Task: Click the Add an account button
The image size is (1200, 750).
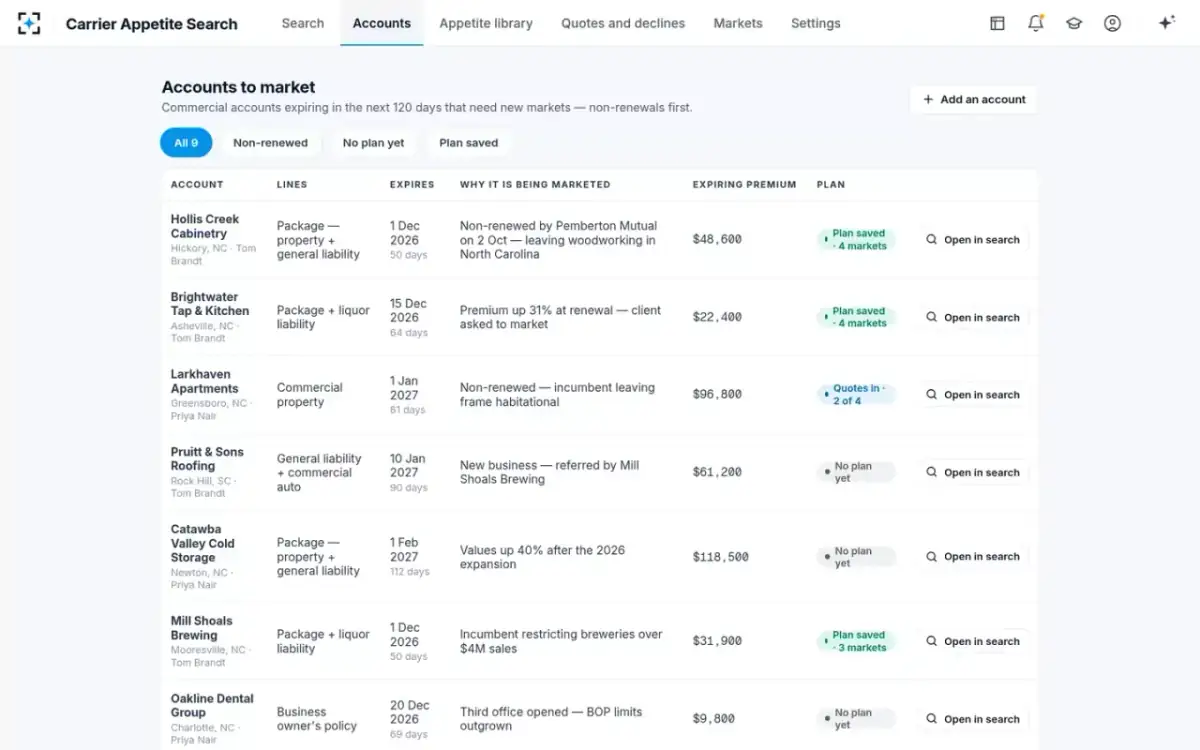Action: [x=974, y=99]
